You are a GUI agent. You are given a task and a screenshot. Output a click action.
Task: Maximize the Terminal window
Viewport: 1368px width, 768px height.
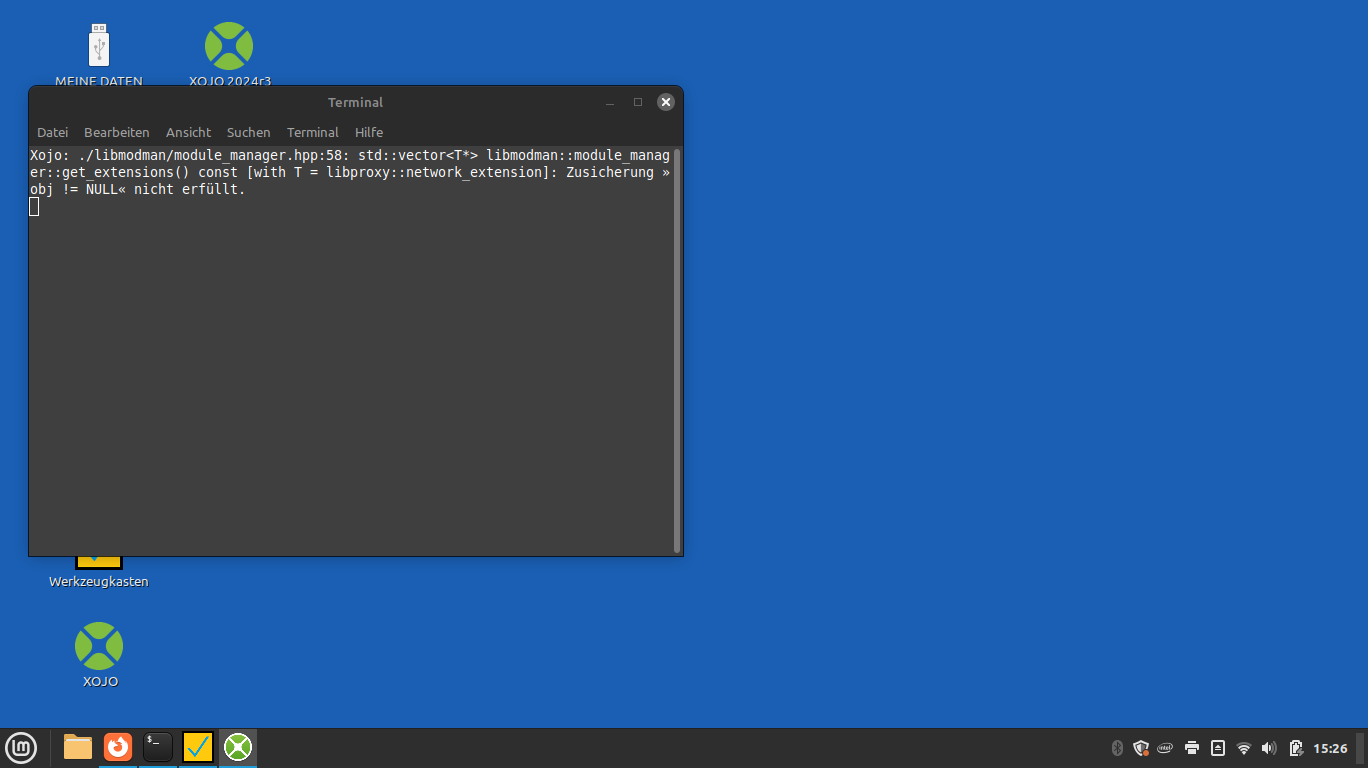[x=638, y=102]
